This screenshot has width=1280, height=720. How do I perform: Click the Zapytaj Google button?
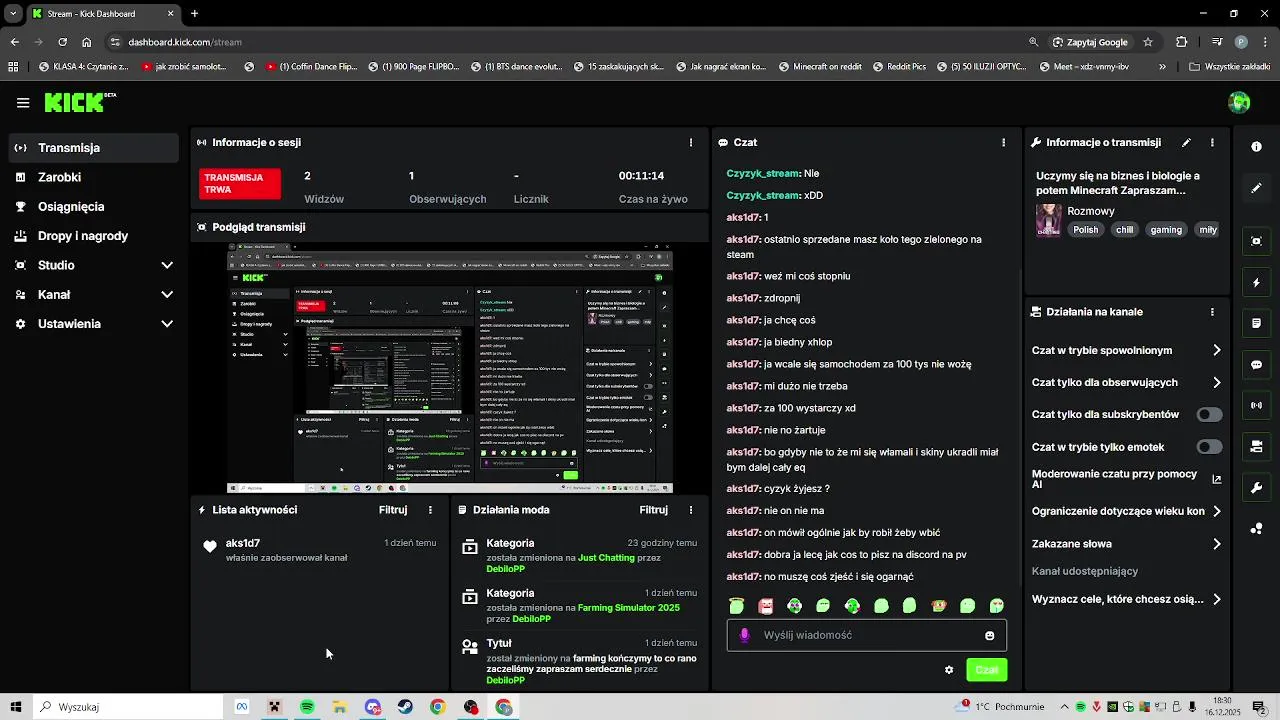click(1090, 42)
